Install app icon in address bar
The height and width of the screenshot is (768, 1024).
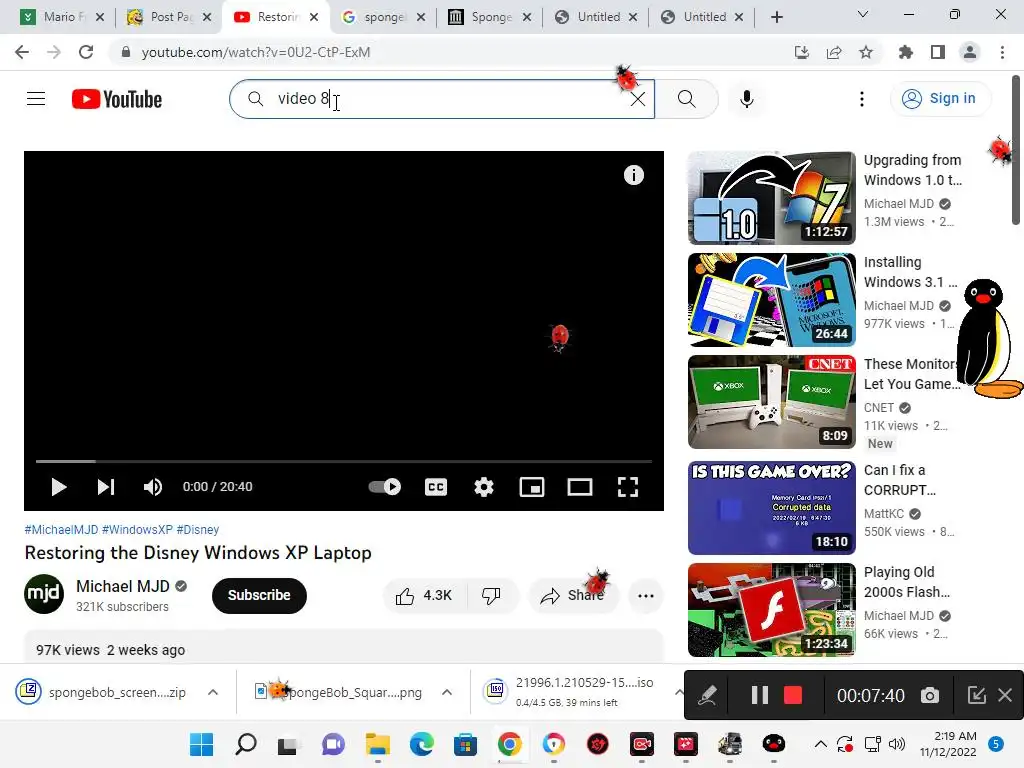click(x=801, y=52)
